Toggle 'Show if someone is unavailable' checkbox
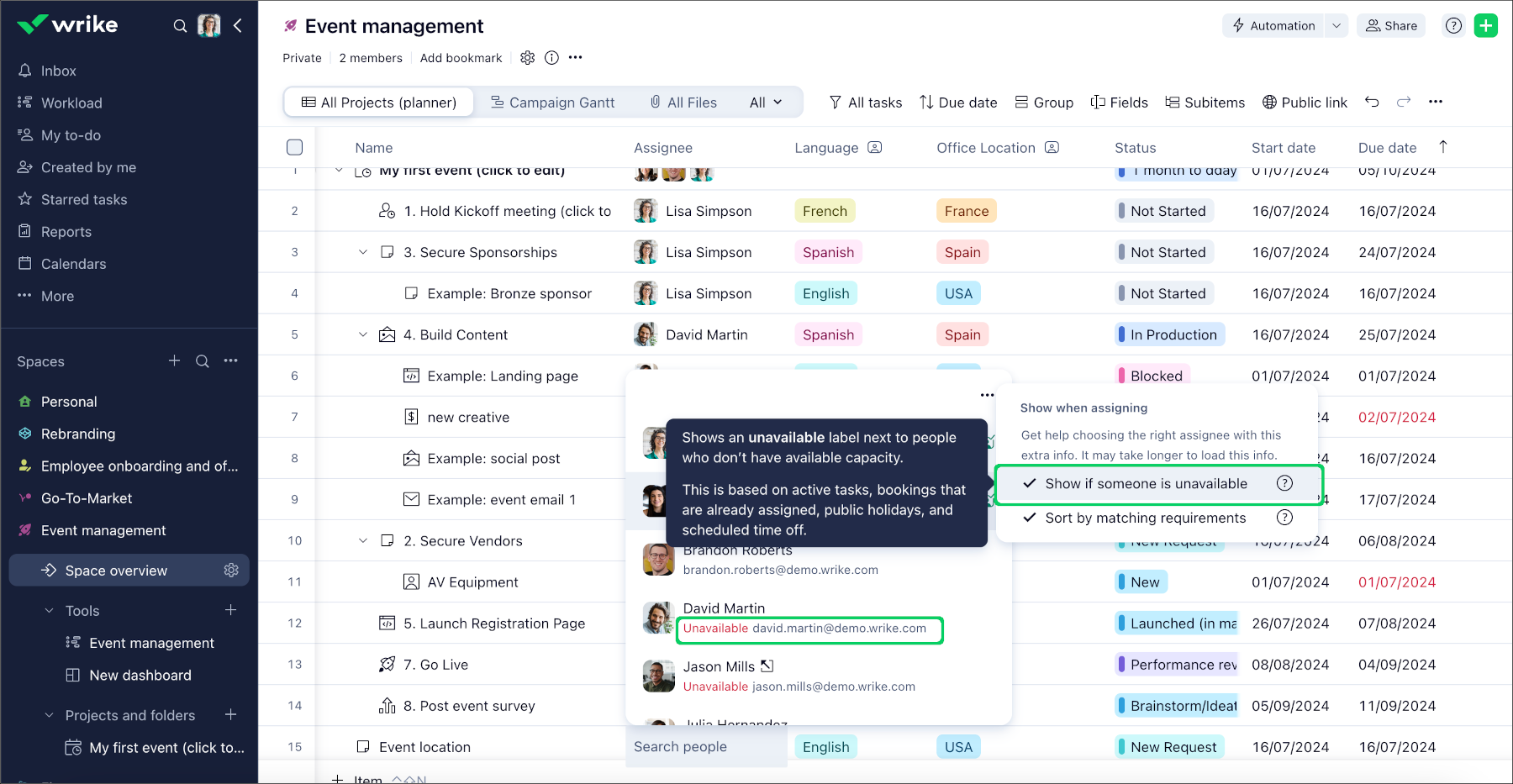This screenshot has width=1513, height=784. [1029, 483]
